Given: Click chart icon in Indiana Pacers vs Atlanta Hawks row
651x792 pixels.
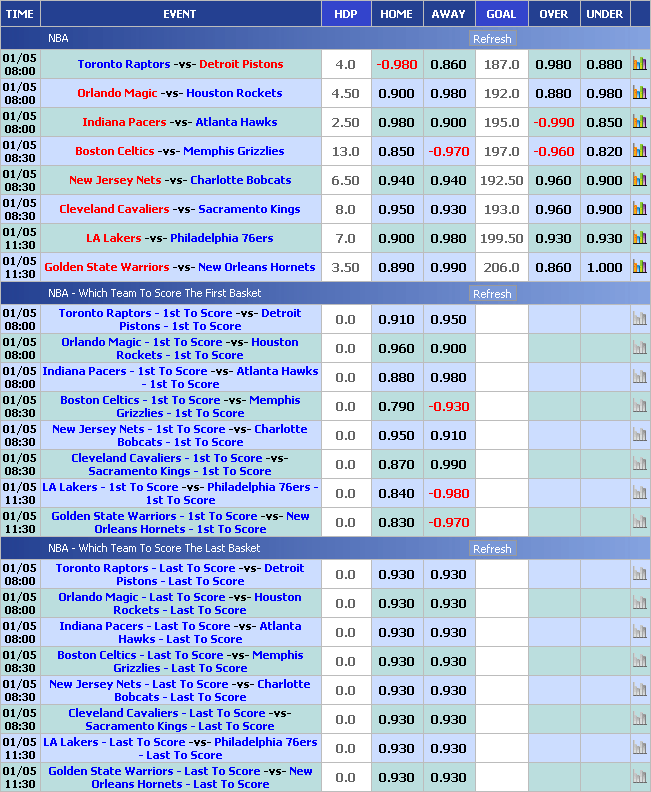Looking at the screenshot, I should pyautogui.click(x=639, y=122).
